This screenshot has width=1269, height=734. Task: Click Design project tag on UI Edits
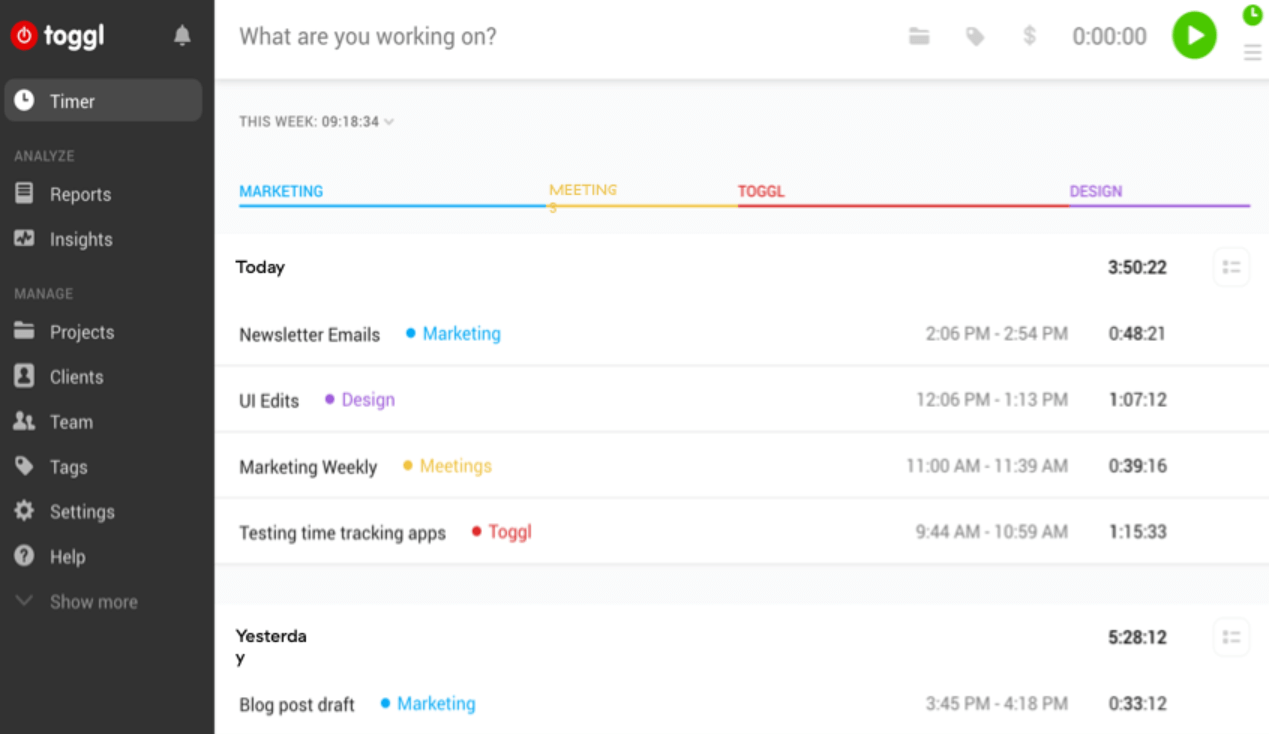(360, 400)
